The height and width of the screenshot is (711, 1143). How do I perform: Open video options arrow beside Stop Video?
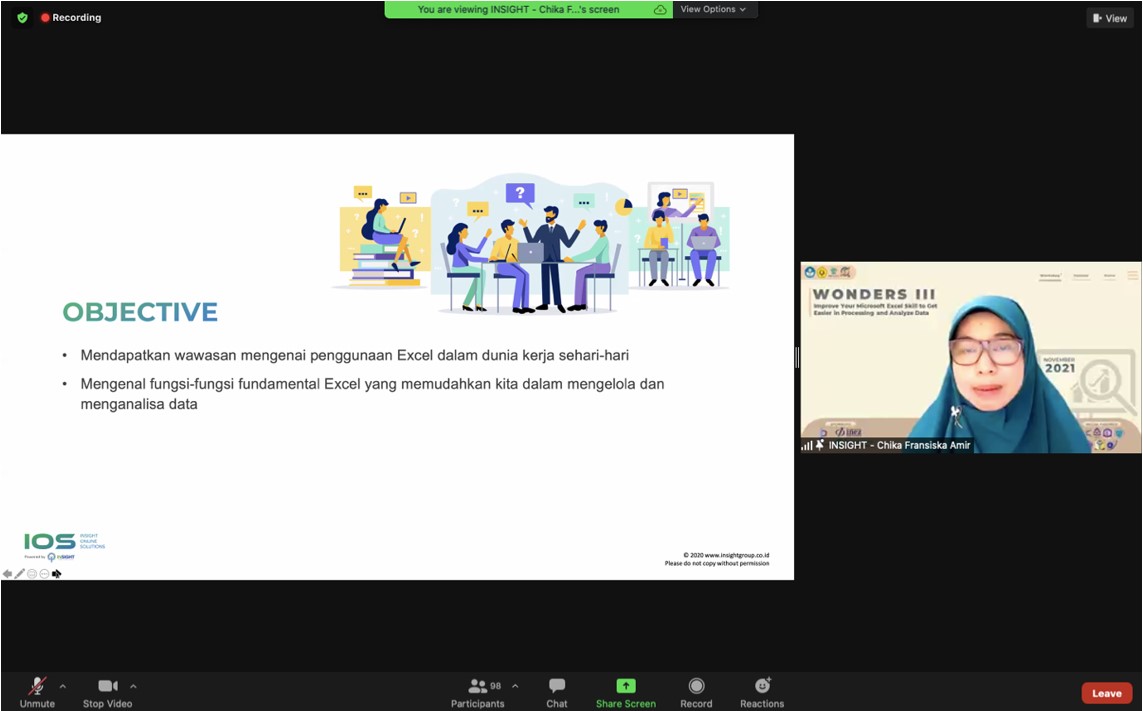(133, 686)
